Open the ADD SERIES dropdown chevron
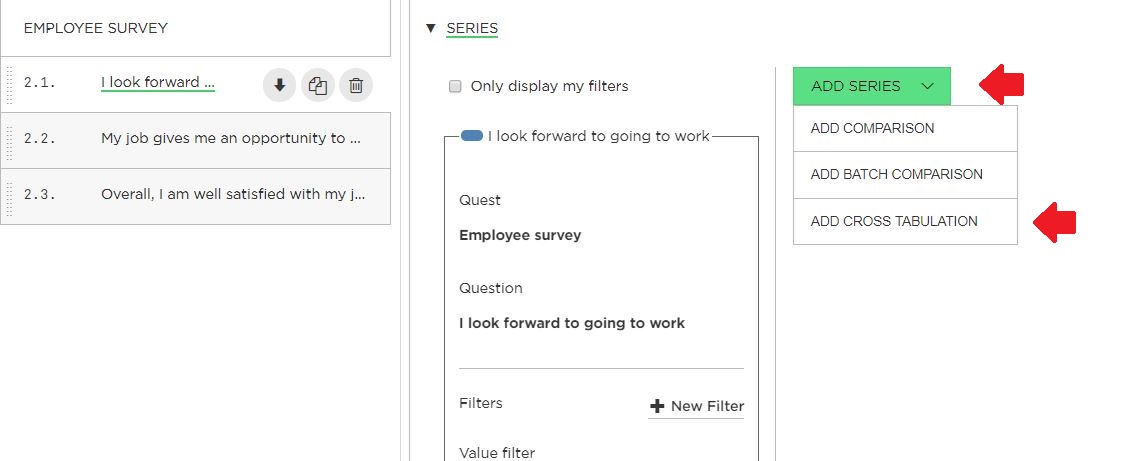1121x461 pixels. (x=928, y=86)
